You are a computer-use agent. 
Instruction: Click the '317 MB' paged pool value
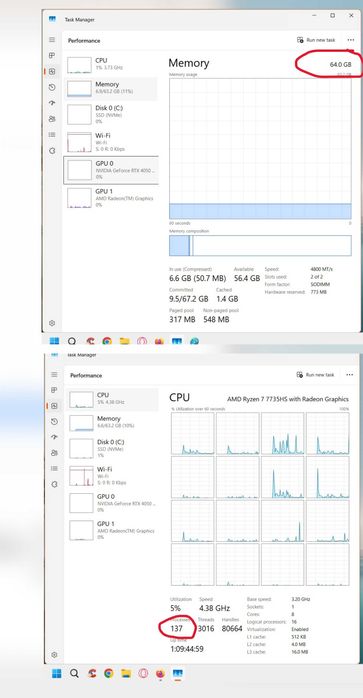(x=182, y=319)
